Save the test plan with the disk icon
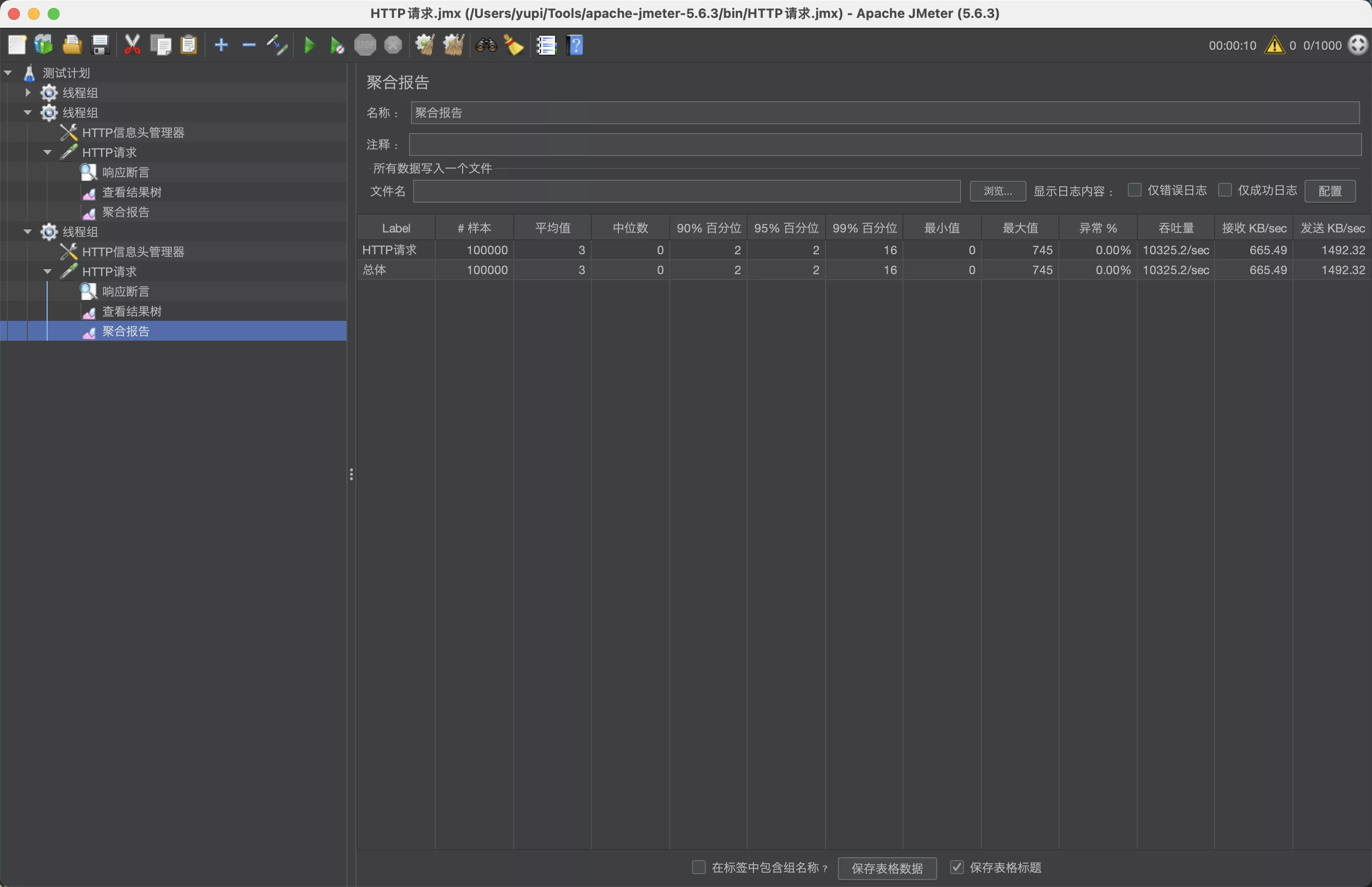Viewport: 1372px width, 887px height. (100, 45)
